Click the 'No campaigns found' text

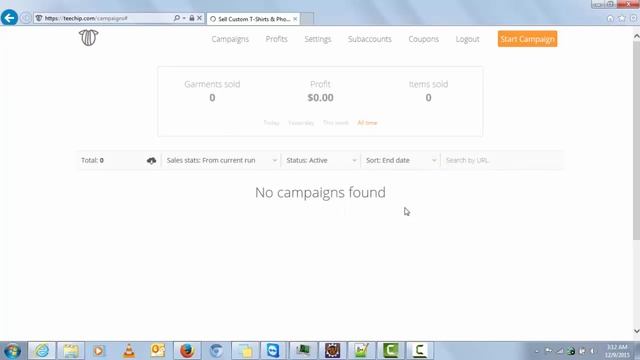tap(320, 192)
